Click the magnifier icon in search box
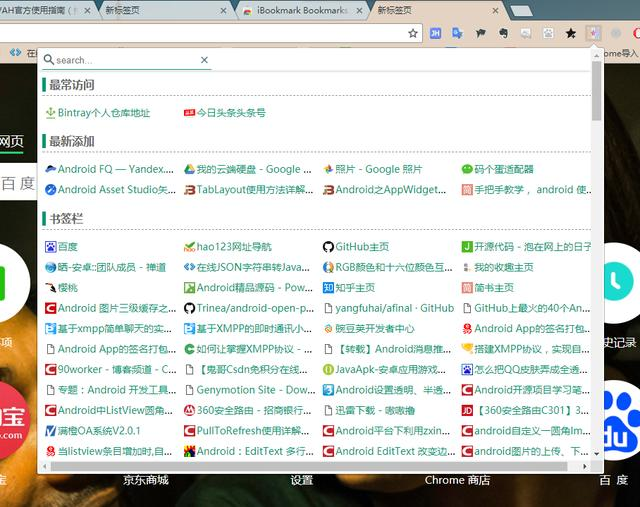 (x=49, y=60)
